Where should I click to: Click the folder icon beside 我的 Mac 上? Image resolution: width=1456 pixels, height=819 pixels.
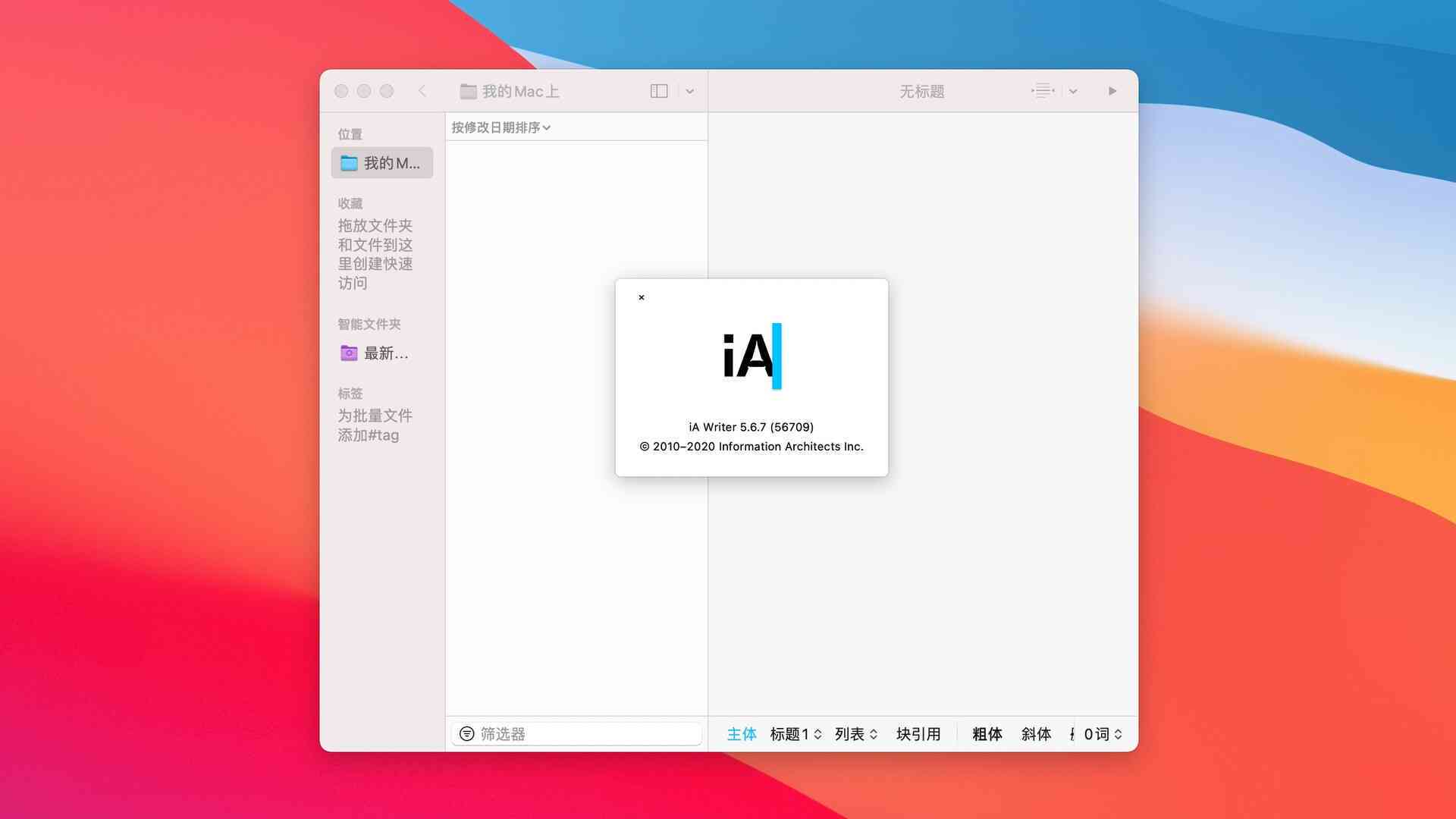pos(469,91)
